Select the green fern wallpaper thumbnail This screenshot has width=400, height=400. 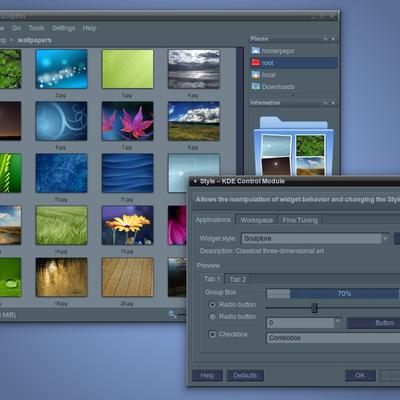pos(10,173)
